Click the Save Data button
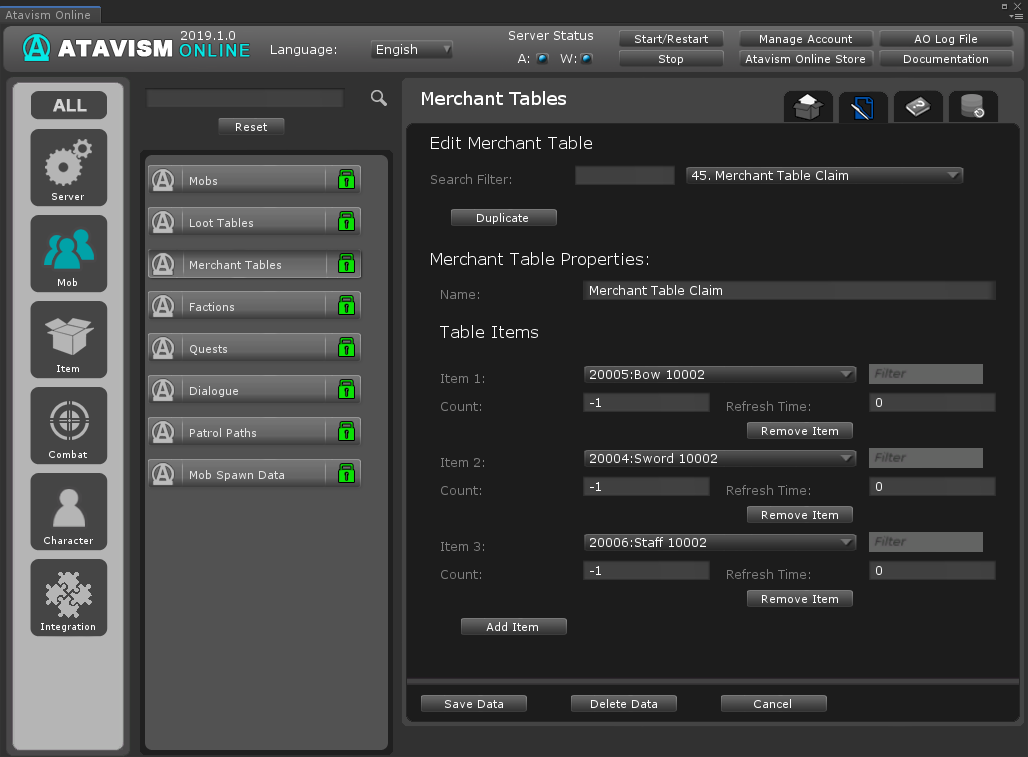1028x757 pixels. point(474,704)
